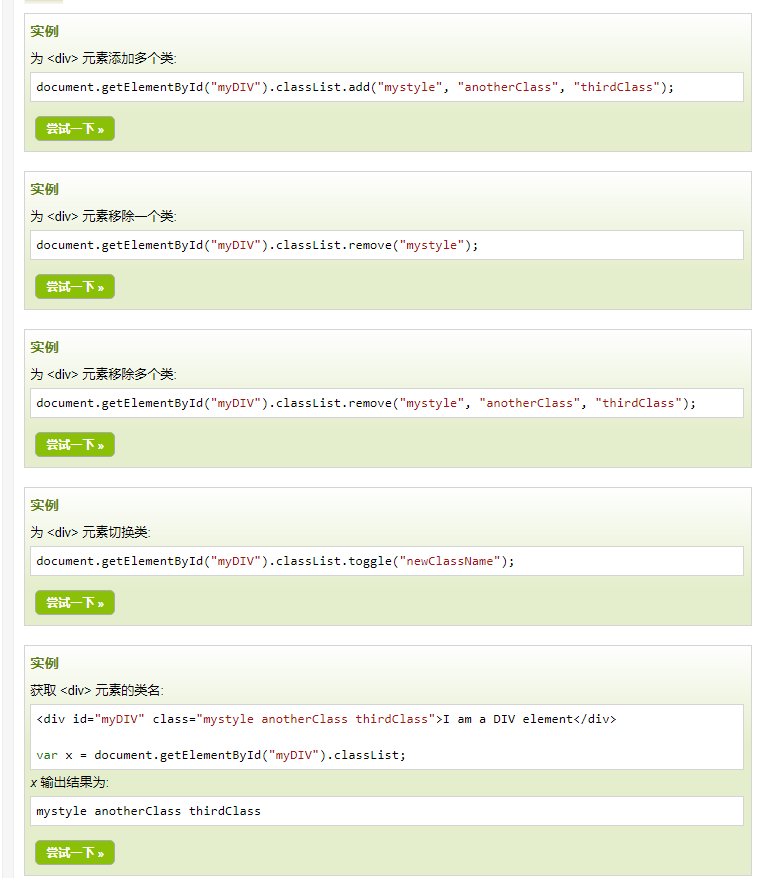Click text x 输出结果为
The image size is (760, 878).
69,782
